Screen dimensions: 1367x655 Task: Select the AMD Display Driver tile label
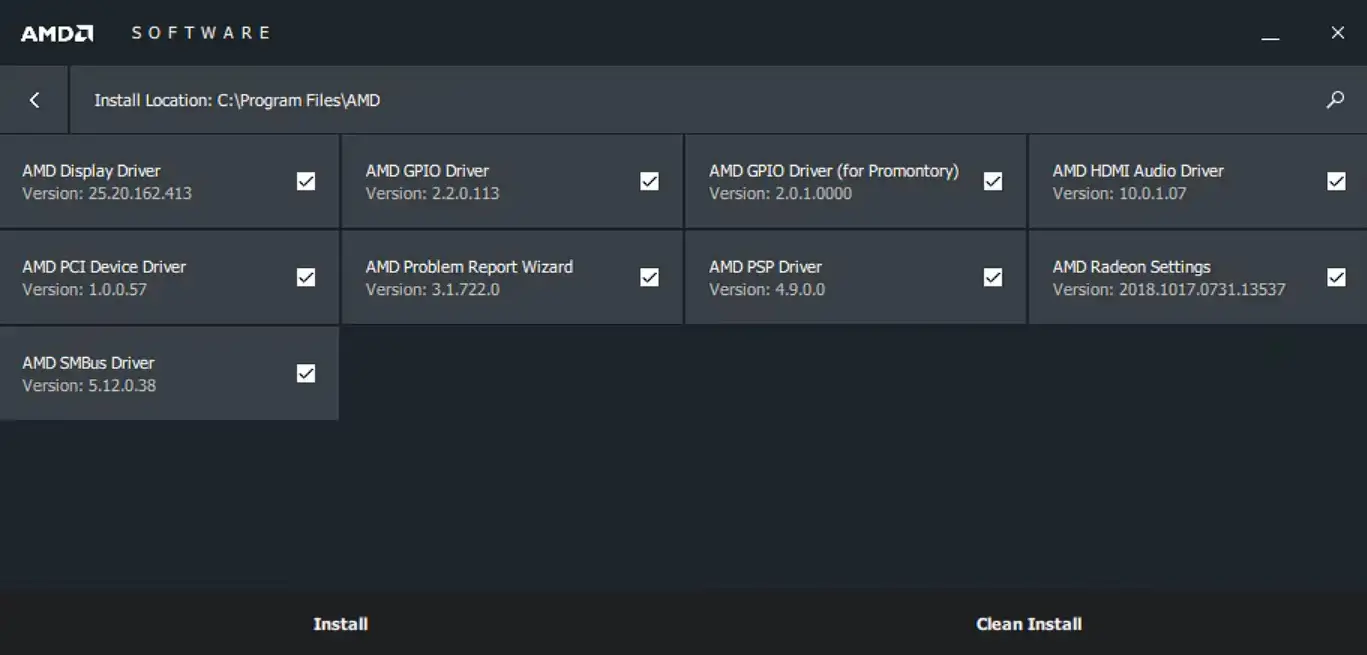point(91,171)
